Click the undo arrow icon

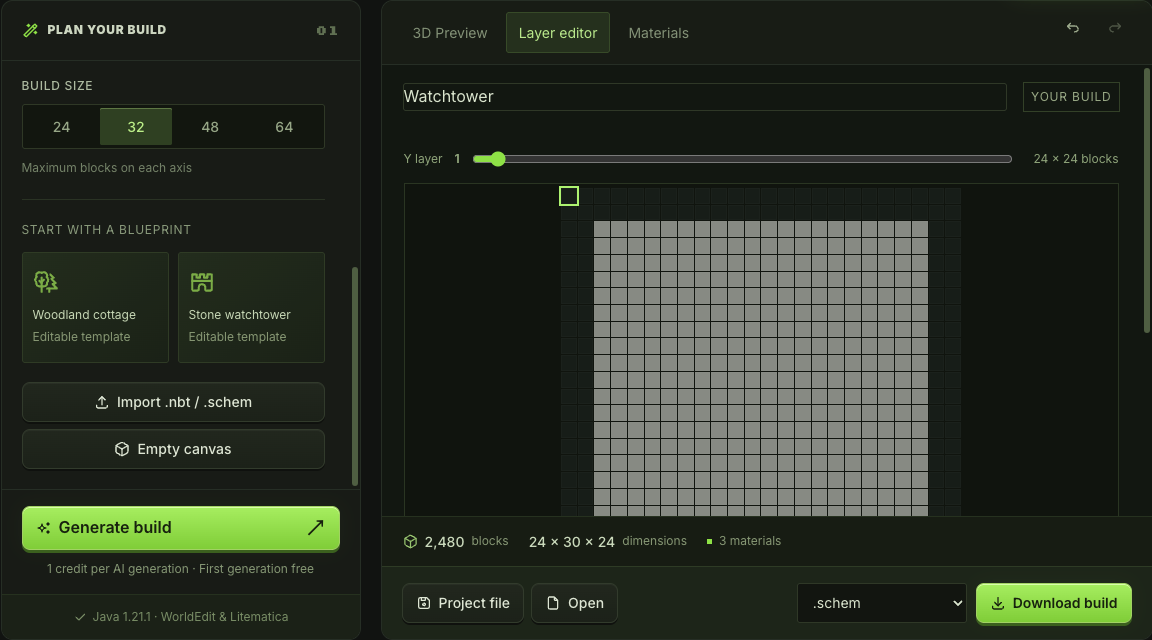(1073, 28)
